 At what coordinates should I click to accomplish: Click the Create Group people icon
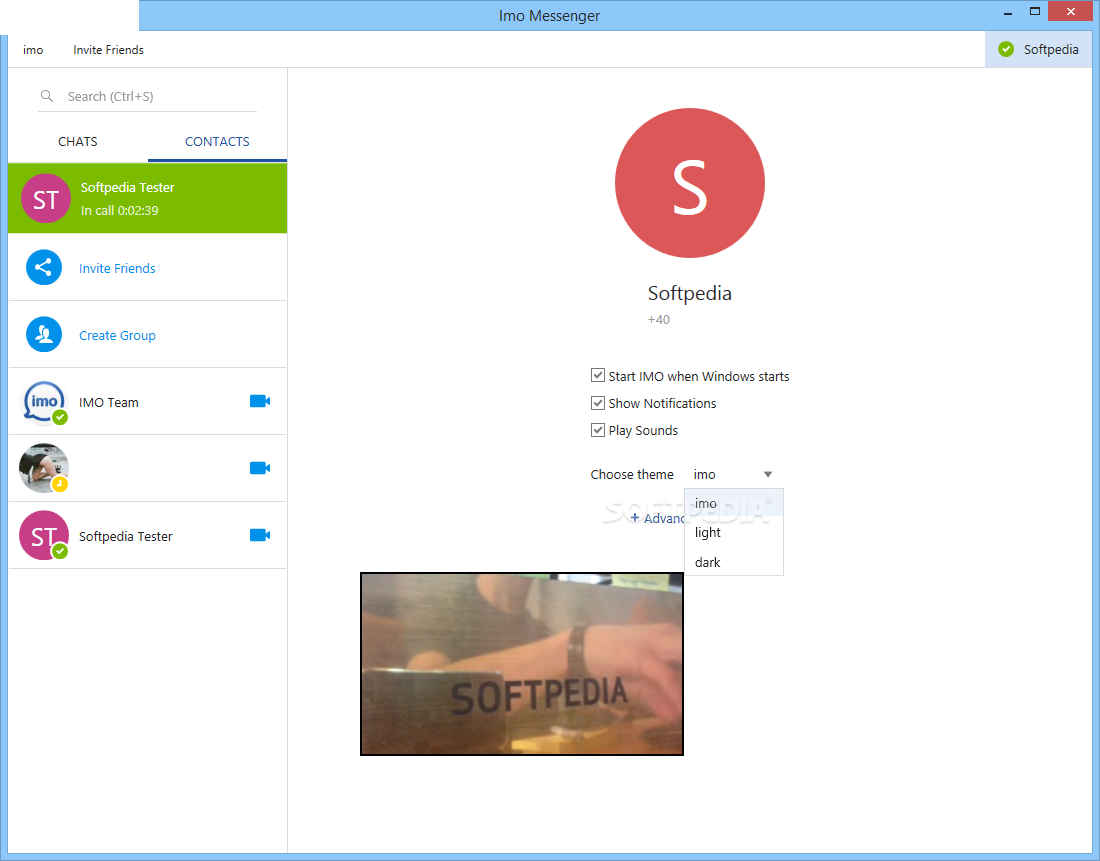click(43, 334)
